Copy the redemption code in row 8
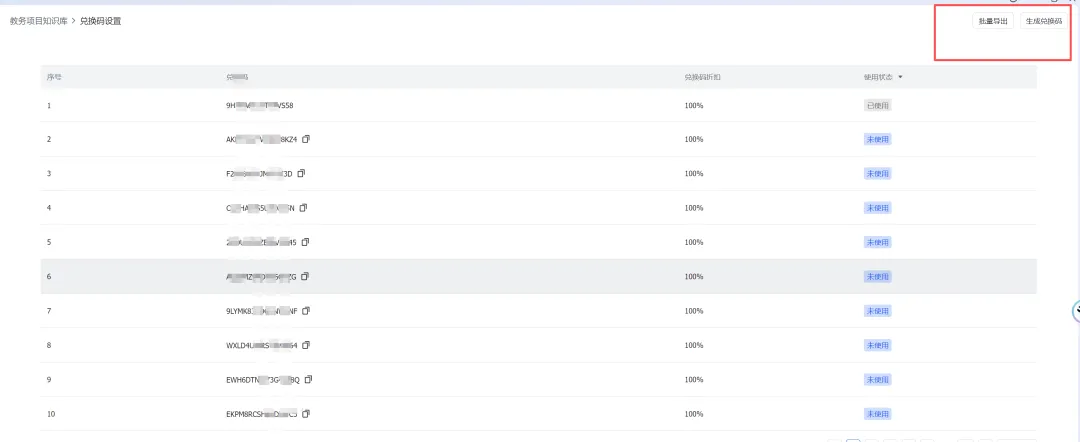This screenshot has width=1080, height=442. pyautogui.click(x=306, y=345)
